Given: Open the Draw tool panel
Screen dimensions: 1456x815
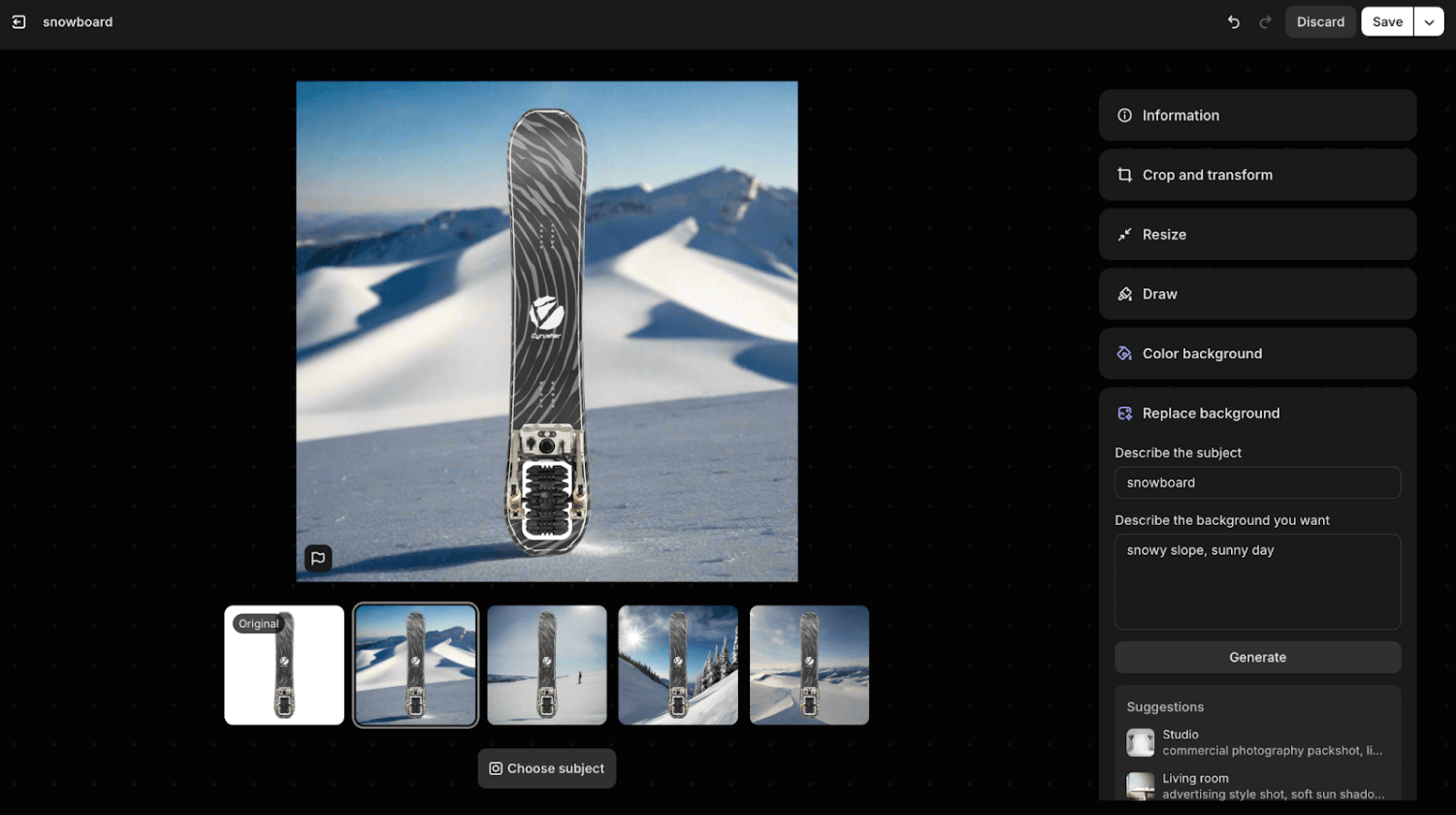Looking at the screenshot, I should 1257,294.
